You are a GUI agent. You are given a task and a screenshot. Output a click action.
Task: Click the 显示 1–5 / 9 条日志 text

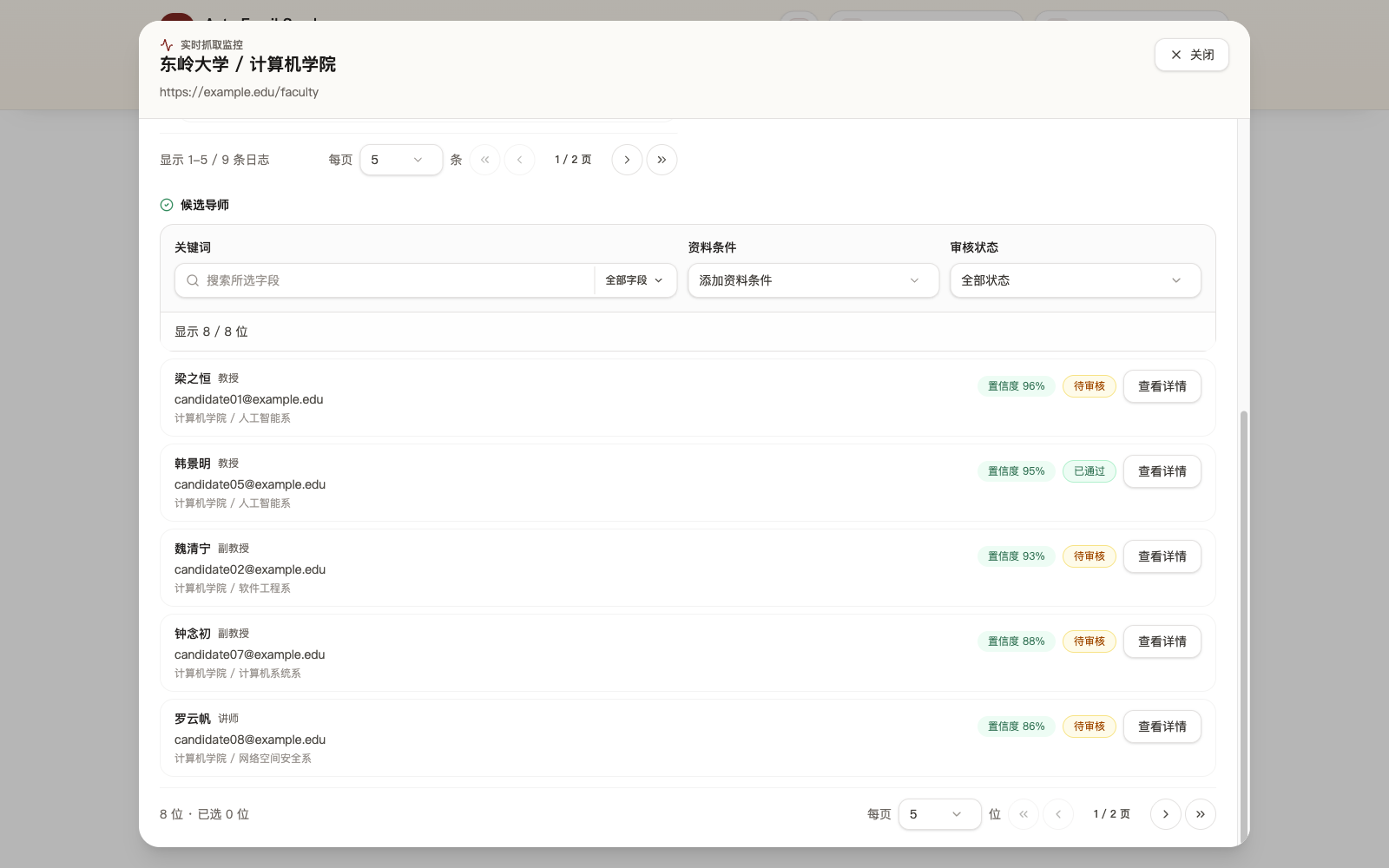[214, 160]
